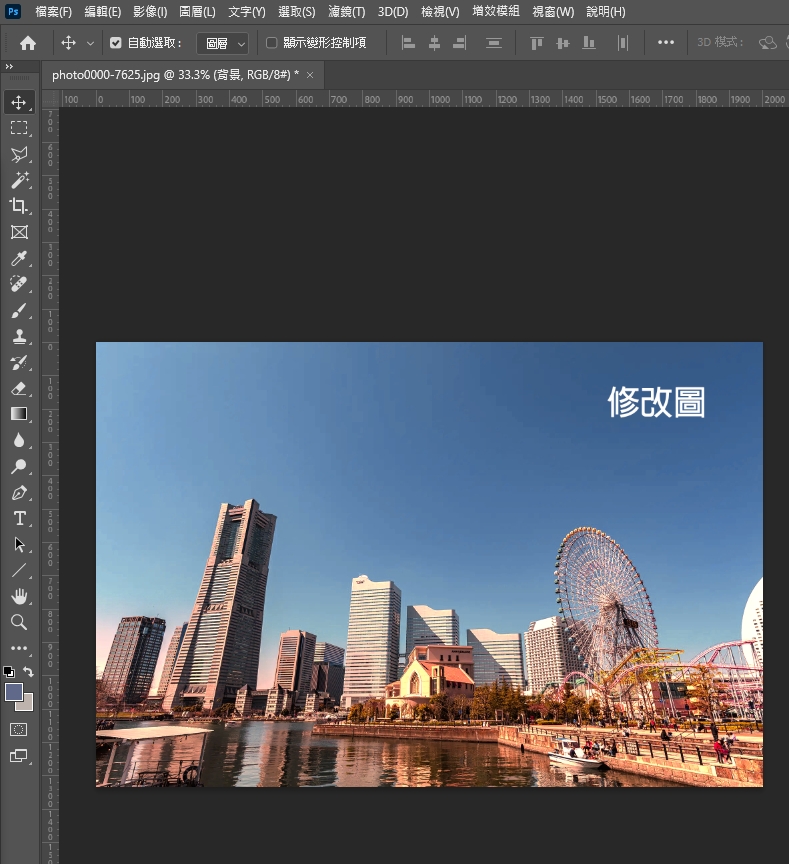This screenshot has height=864, width=789.
Task: Enable the 顯示變形控制項 checkbox
Action: coord(271,43)
